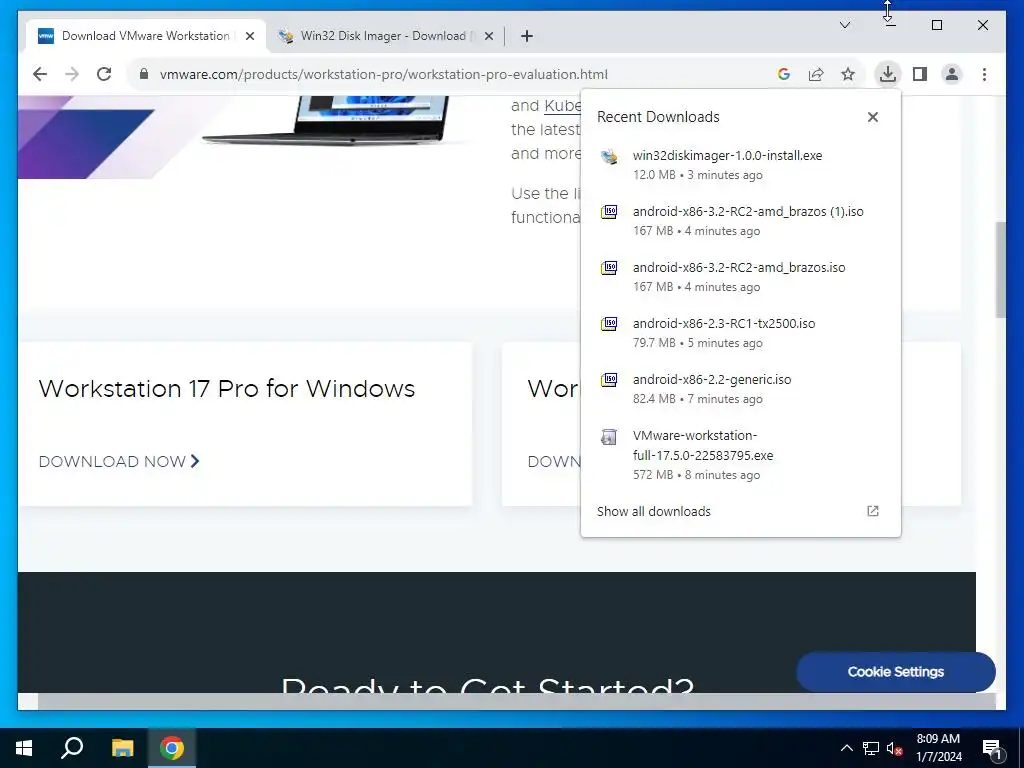Open the taskbar clock showing 8:09 AM

(938, 748)
